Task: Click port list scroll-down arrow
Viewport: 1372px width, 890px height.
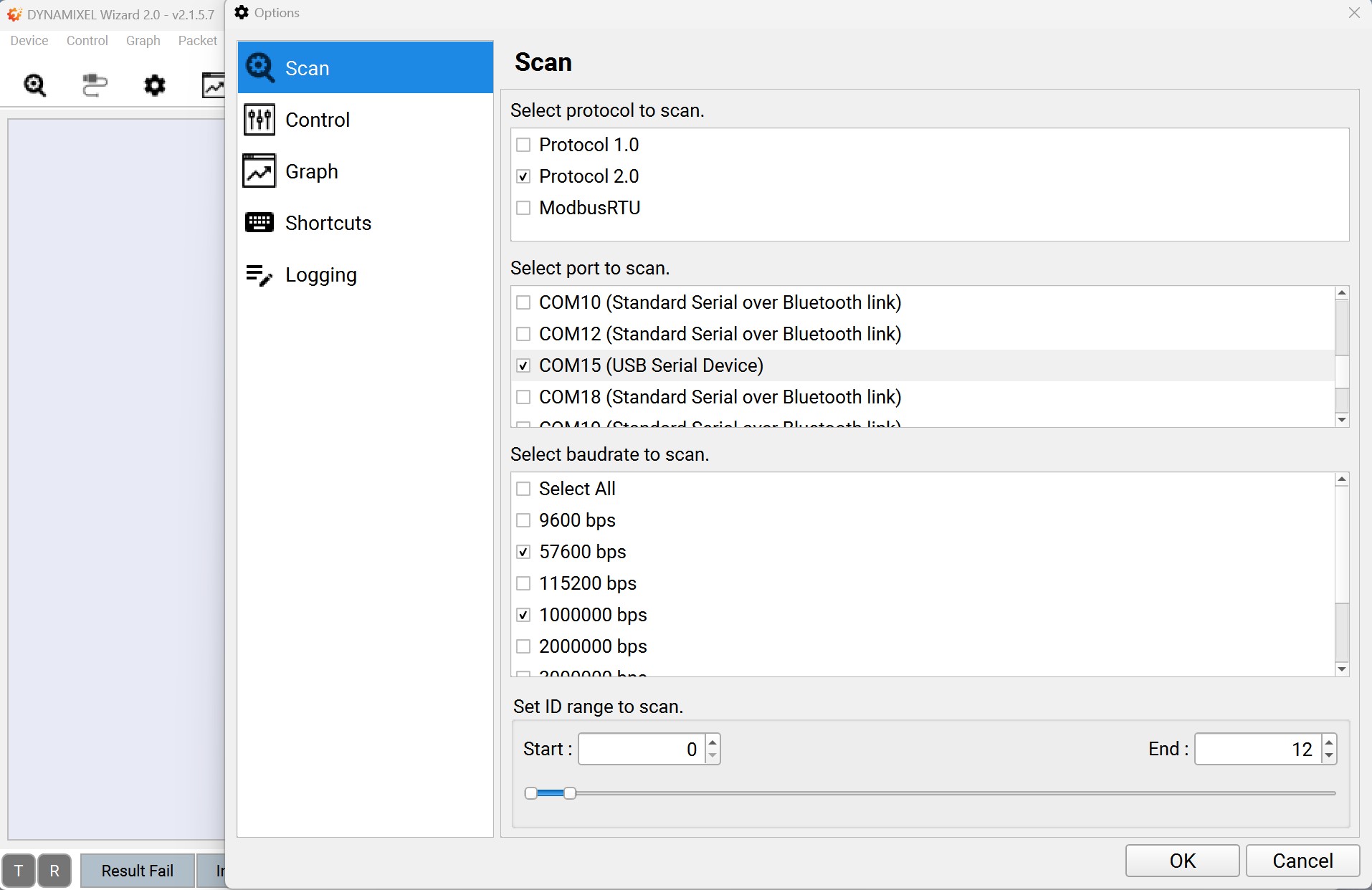Action: pyautogui.click(x=1342, y=420)
